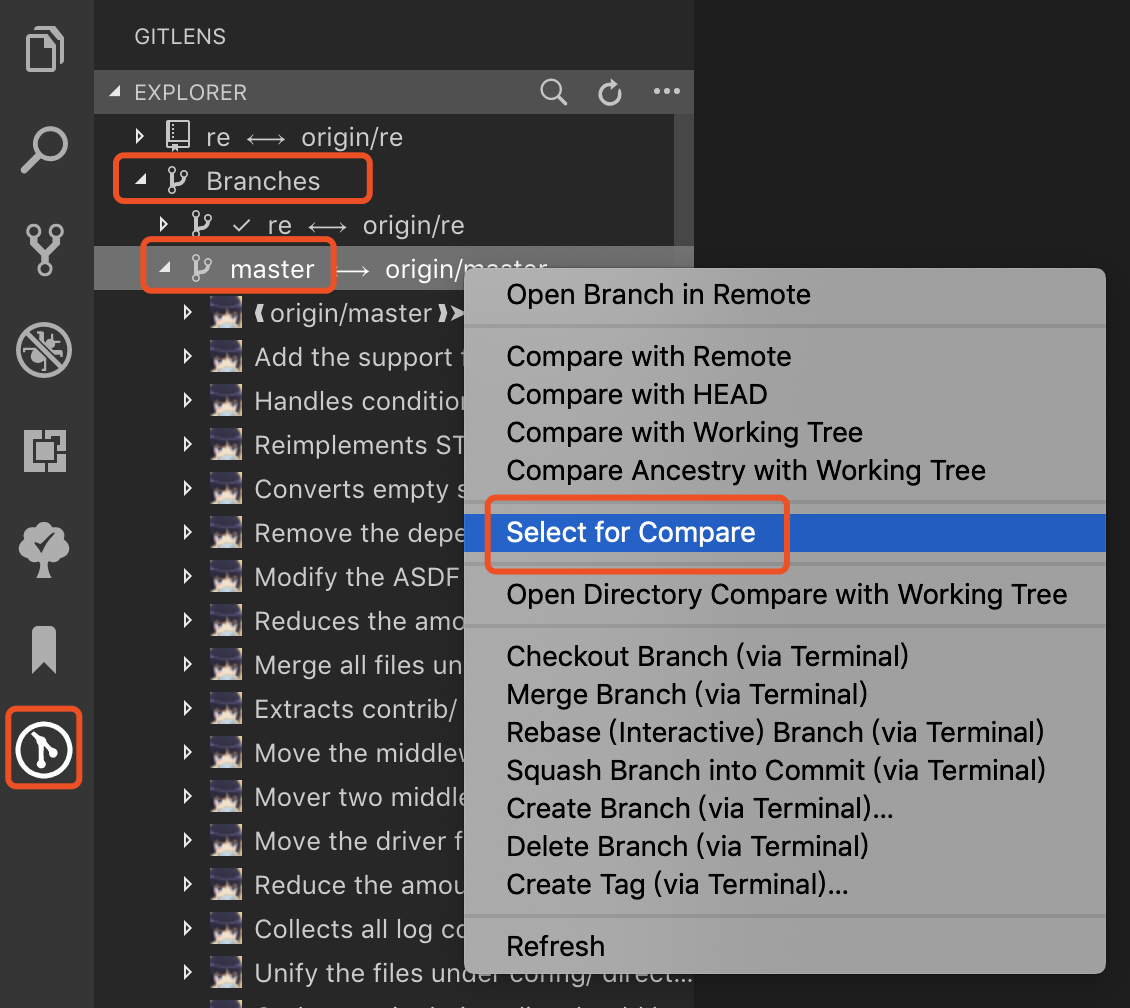1130x1008 pixels.
Task: Click the Explorer tree vertical scrollbar
Action: [683, 191]
